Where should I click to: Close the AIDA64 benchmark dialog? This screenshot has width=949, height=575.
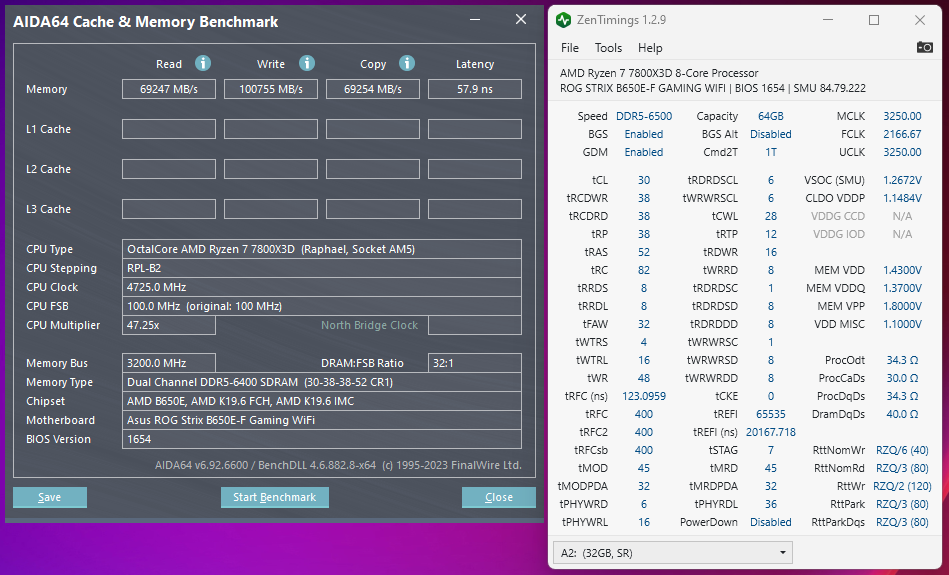(x=499, y=497)
